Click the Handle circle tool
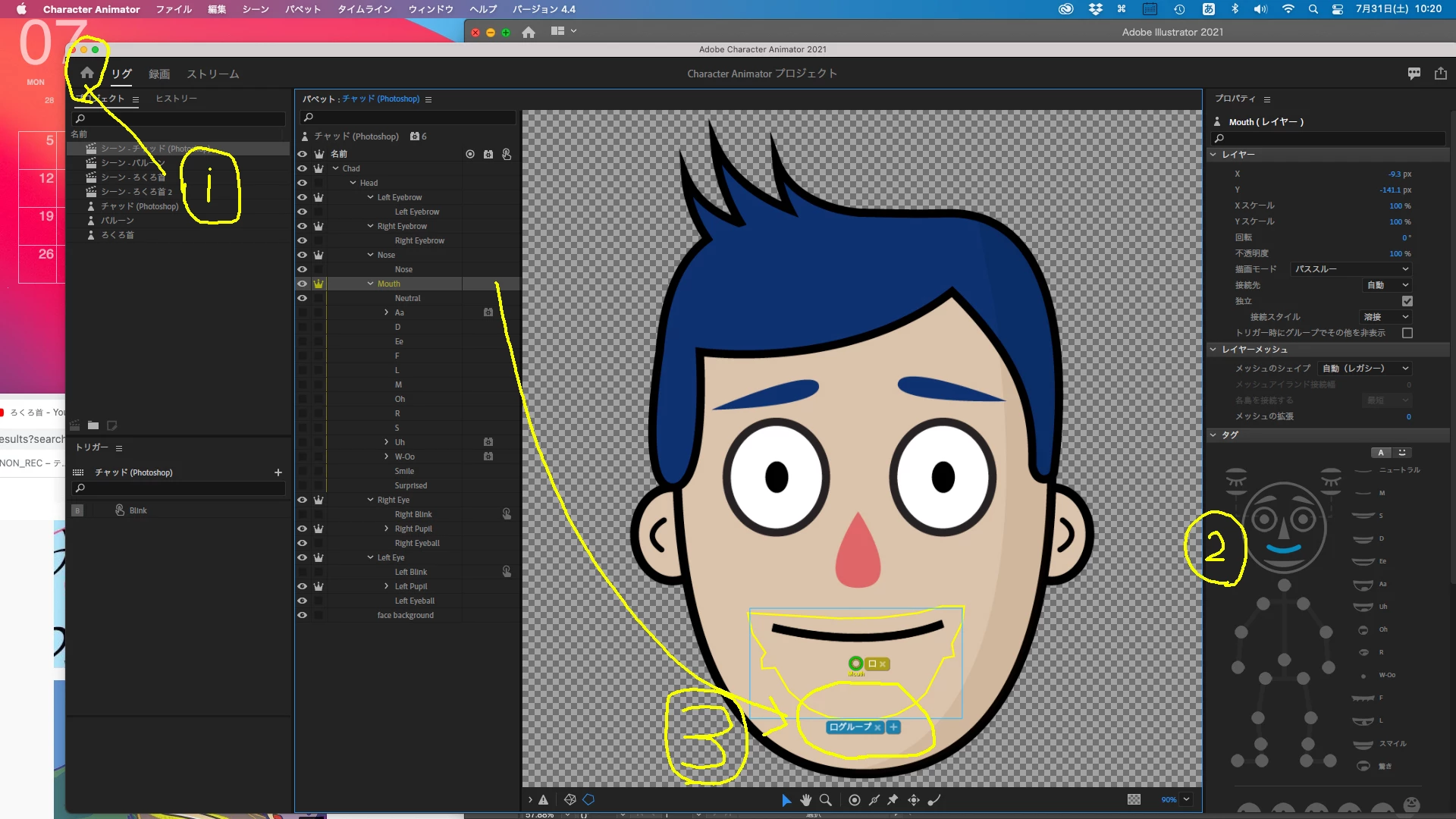Image resolution: width=1456 pixels, height=819 pixels. point(855,800)
